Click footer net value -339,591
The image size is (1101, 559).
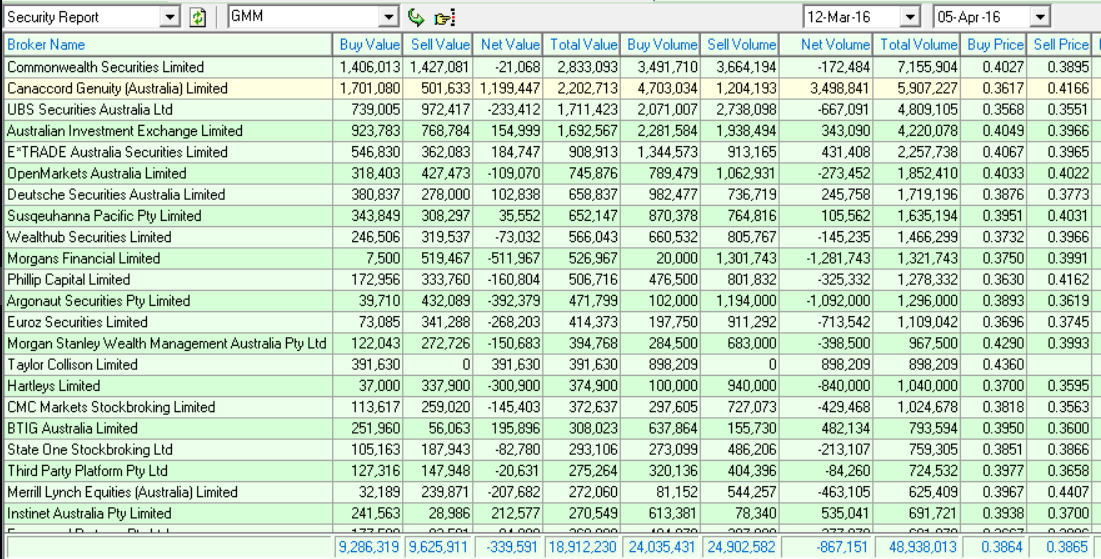pyautogui.click(x=513, y=547)
